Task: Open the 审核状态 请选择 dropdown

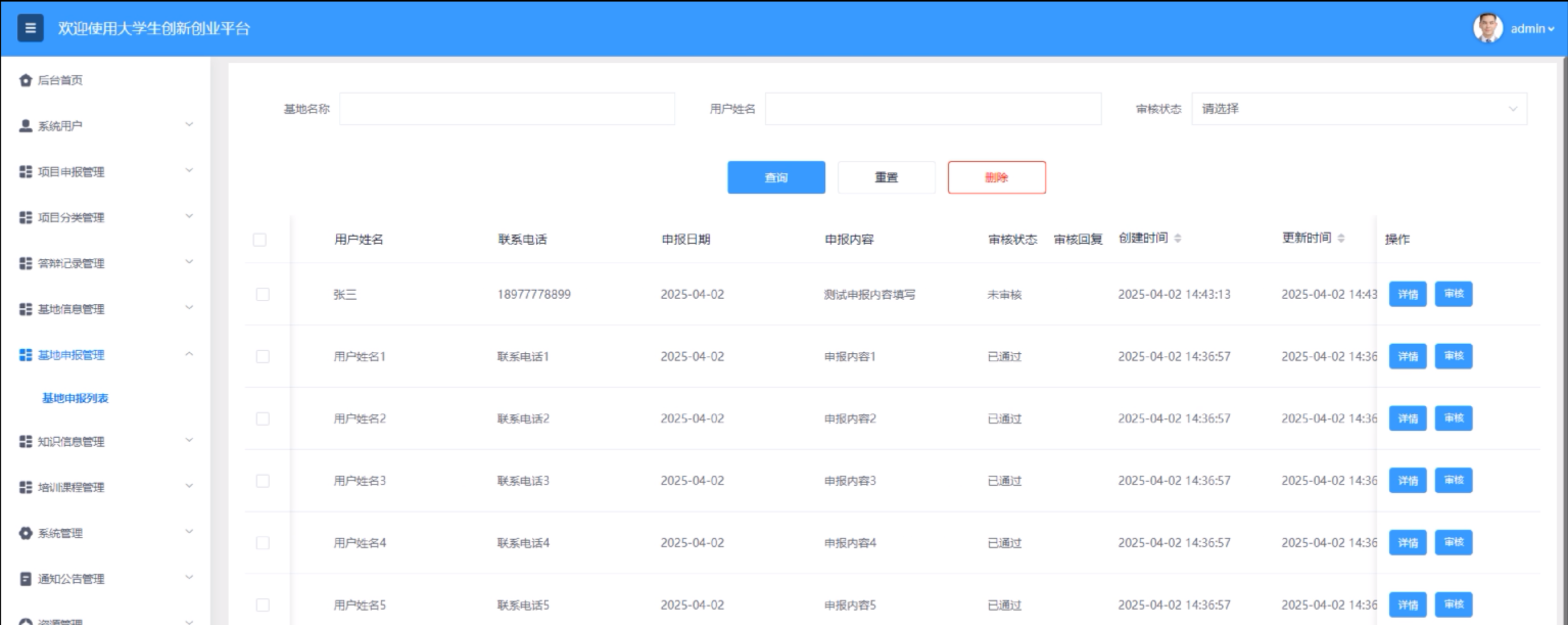Action: [1359, 109]
